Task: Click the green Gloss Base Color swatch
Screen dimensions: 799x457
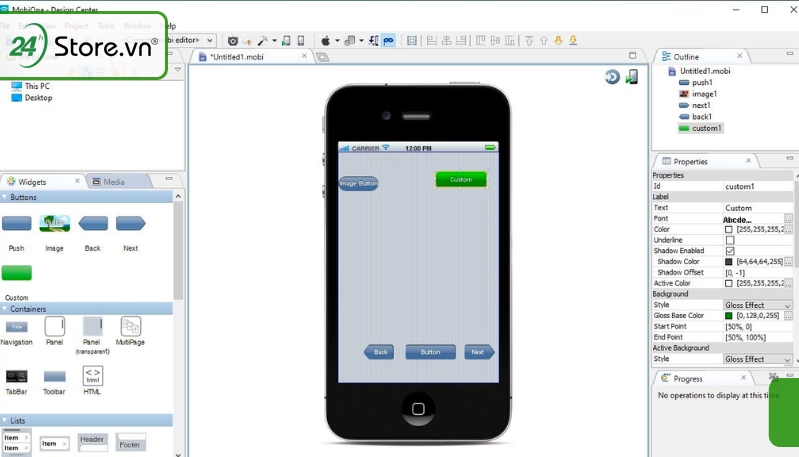Action: point(729,316)
